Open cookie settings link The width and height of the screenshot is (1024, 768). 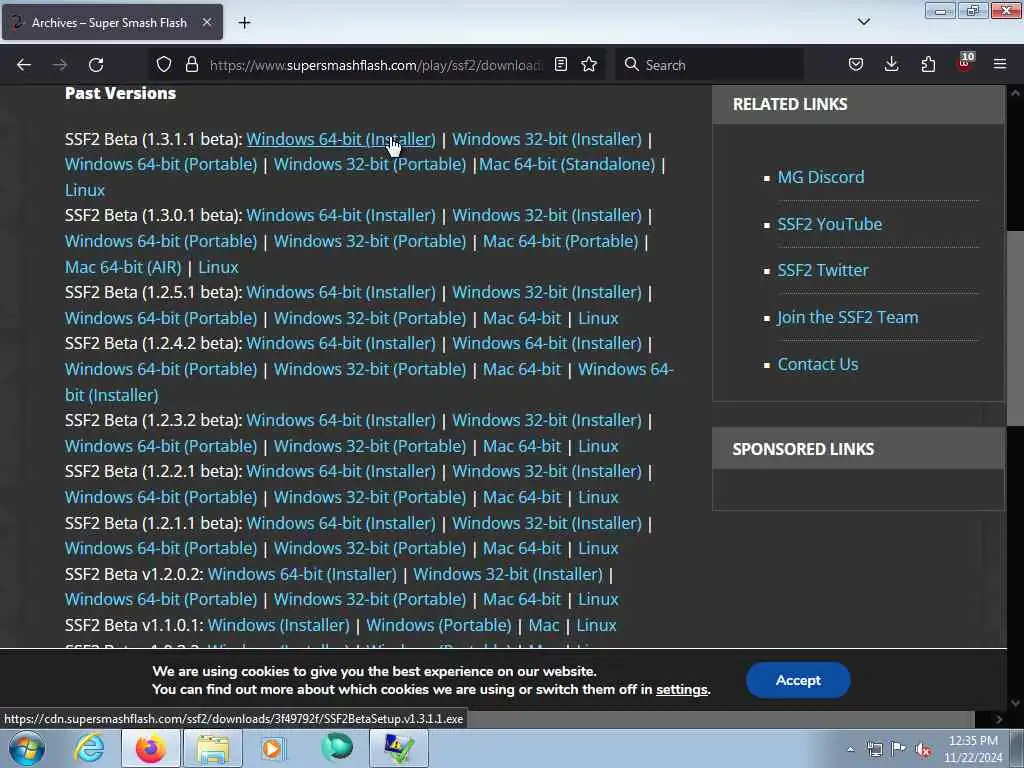[x=681, y=690]
